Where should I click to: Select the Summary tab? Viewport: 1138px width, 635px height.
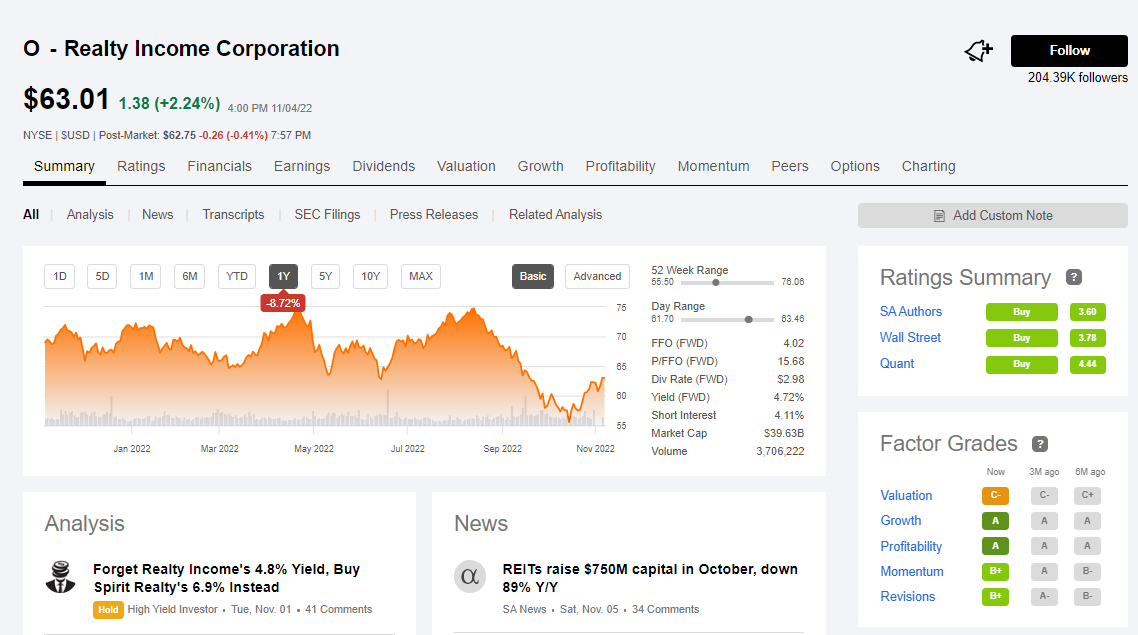64,166
